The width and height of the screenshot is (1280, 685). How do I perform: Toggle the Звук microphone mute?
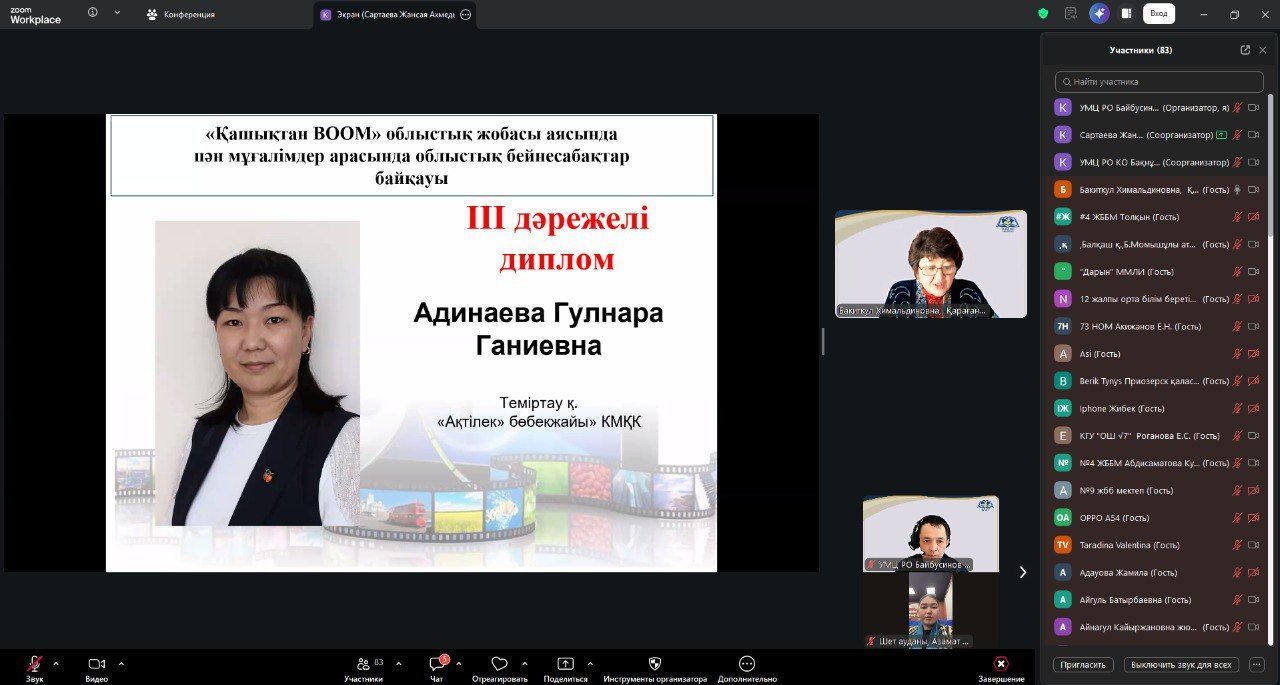click(x=34, y=666)
